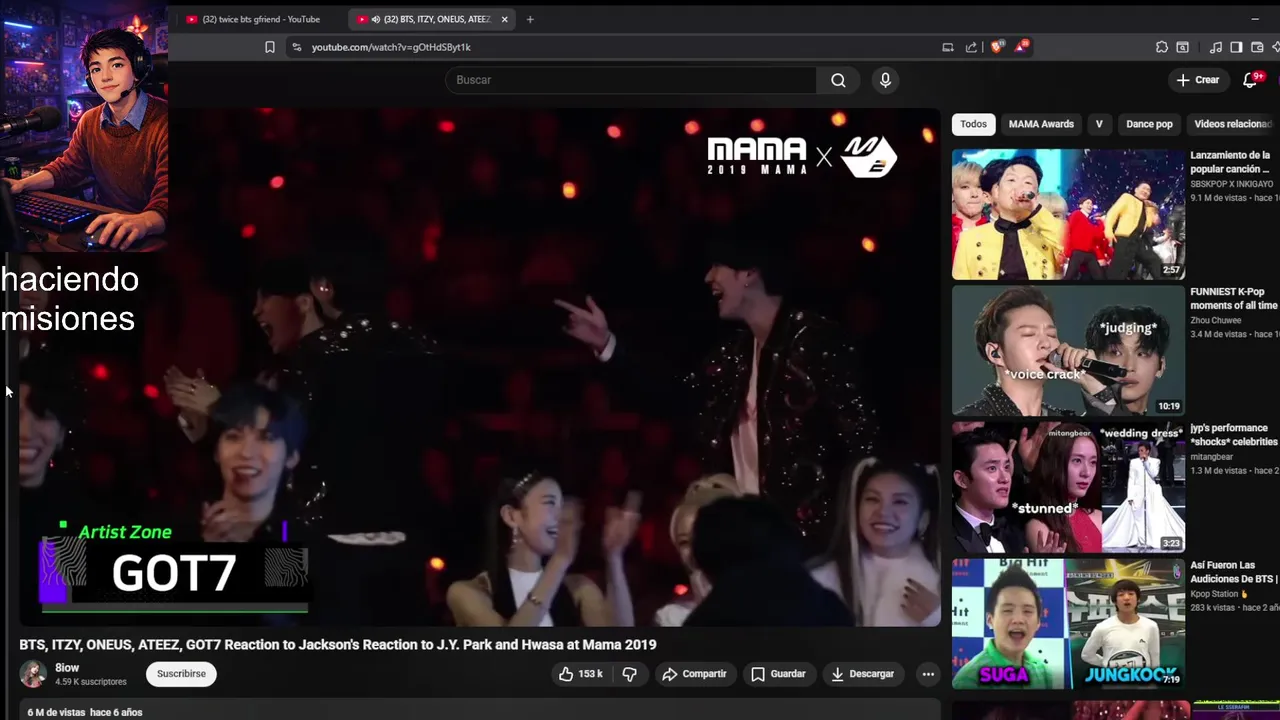Mute audio via speaker icon on active tab
Image resolution: width=1280 pixels, height=720 pixels.
(375, 19)
